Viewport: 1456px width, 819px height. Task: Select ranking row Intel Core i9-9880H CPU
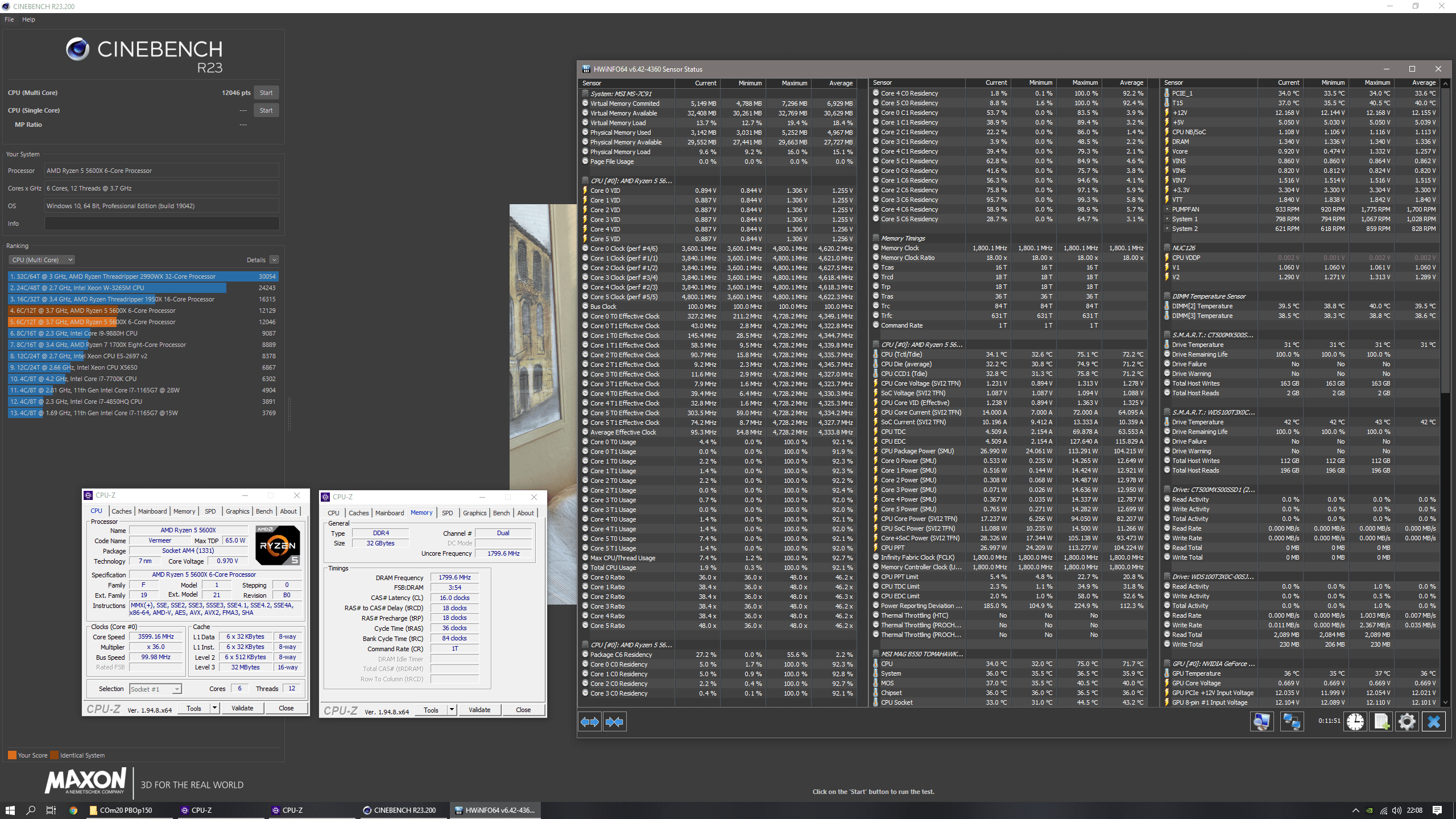(x=142, y=333)
